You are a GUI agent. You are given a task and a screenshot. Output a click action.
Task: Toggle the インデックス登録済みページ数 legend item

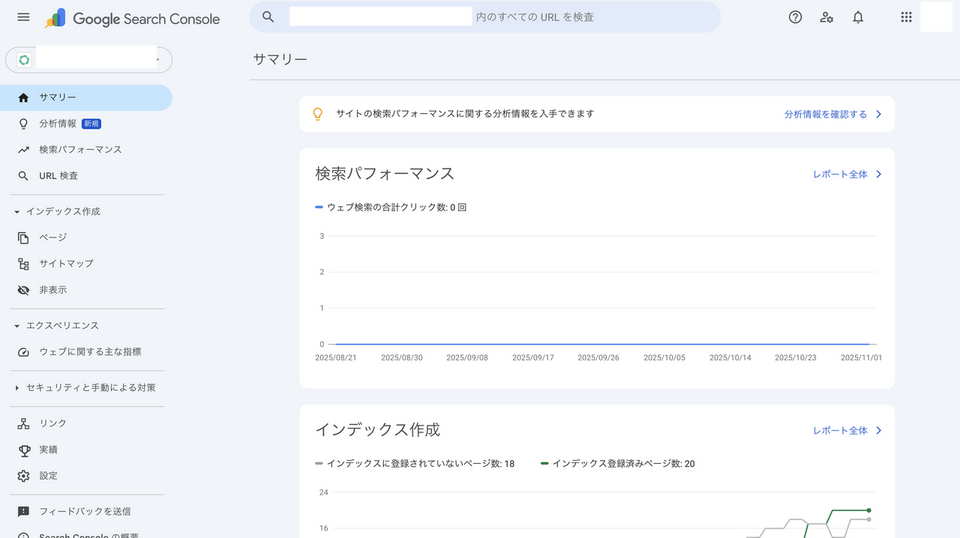coord(617,464)
